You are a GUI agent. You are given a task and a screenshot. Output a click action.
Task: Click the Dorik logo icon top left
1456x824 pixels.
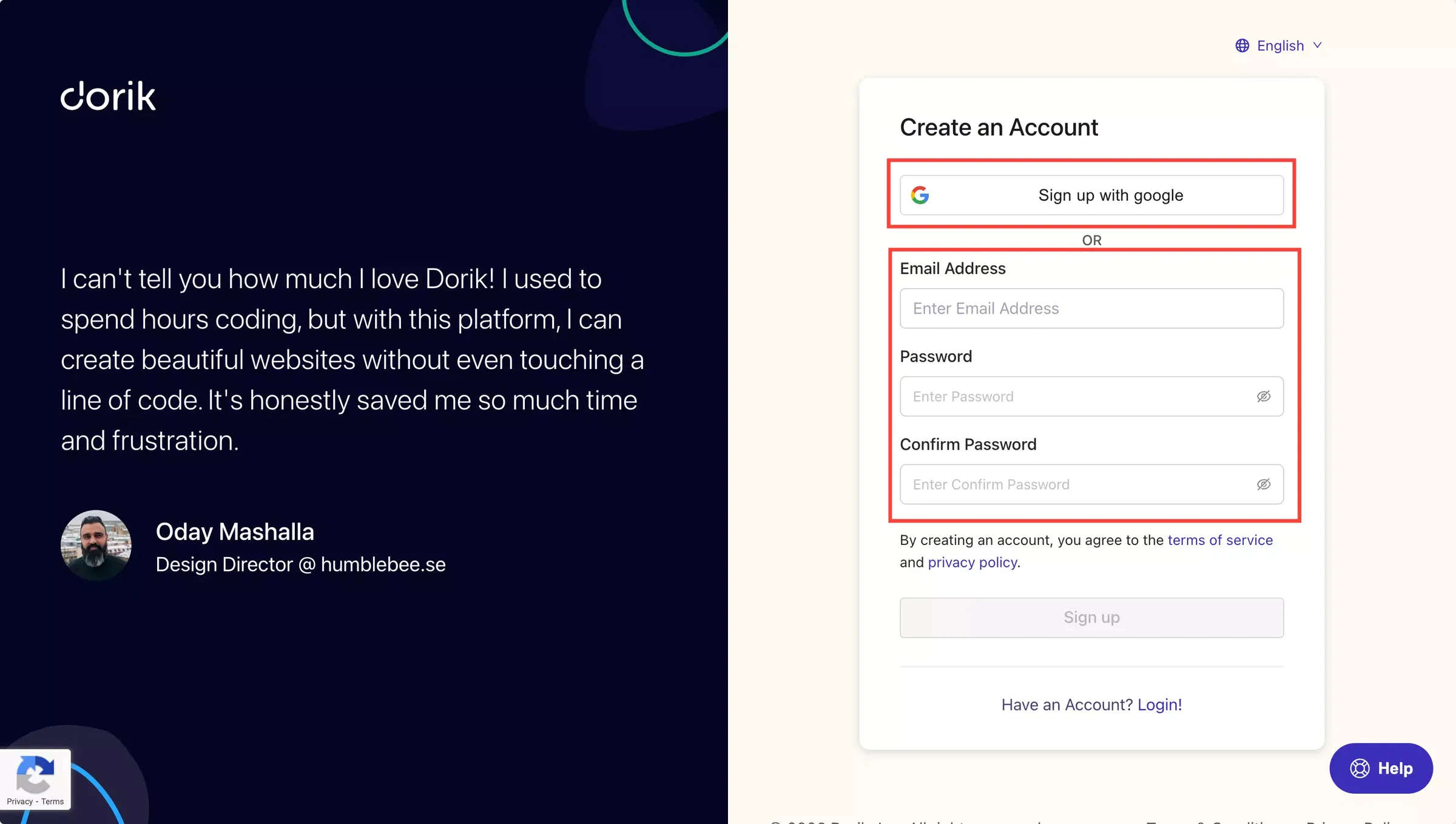click(x=108, y=96)
